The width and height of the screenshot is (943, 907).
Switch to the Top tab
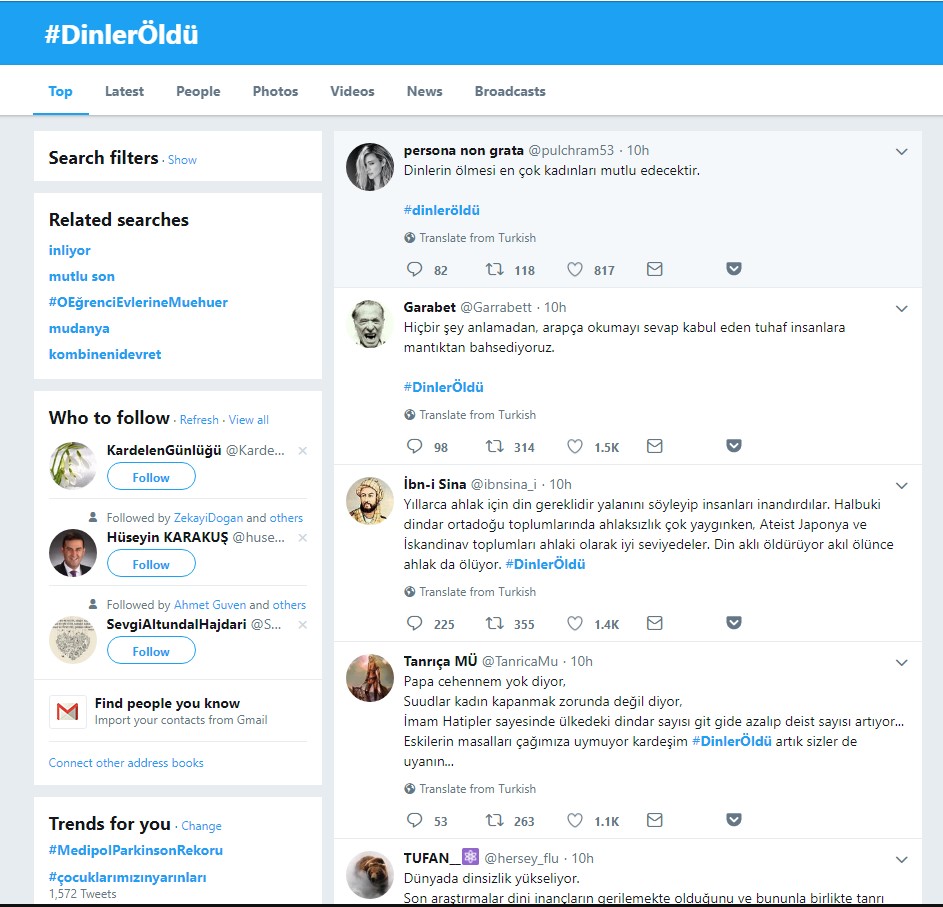(x=60, y=91)
